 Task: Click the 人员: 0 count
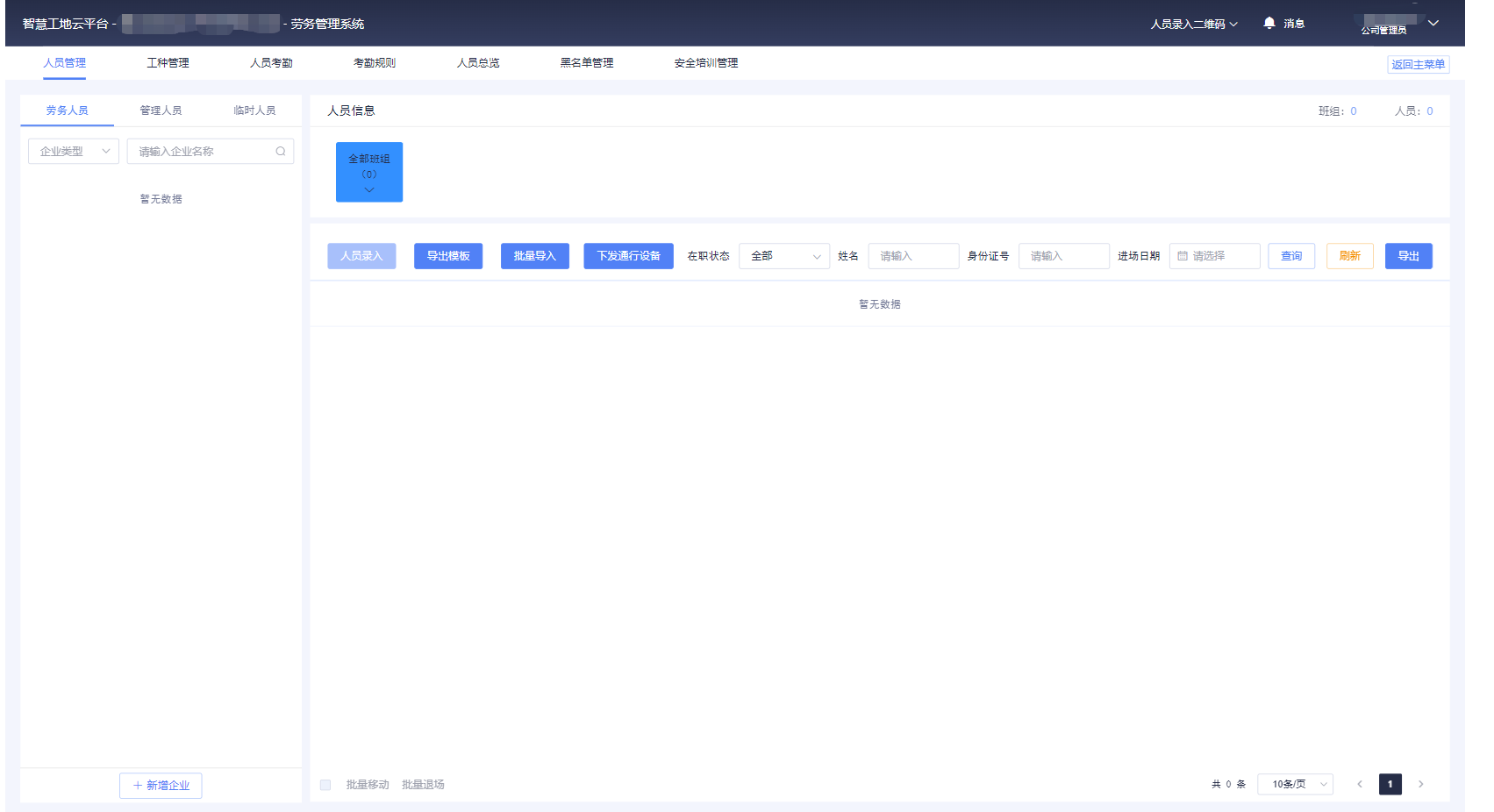pyautogui.click(x=1414, y=111)
